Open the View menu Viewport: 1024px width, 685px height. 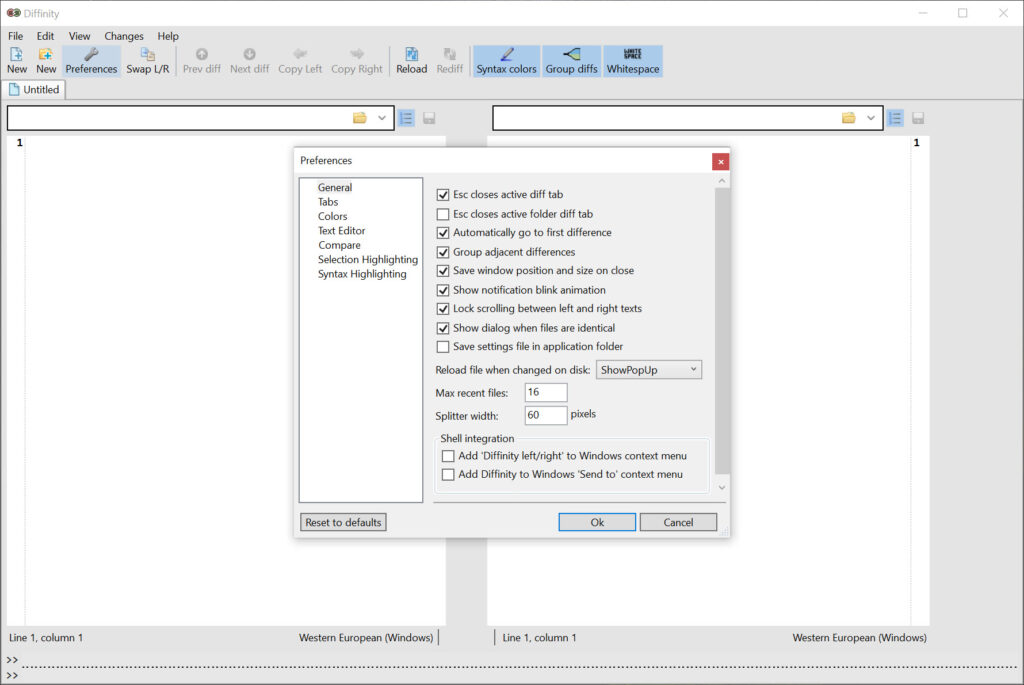[80, 36]
